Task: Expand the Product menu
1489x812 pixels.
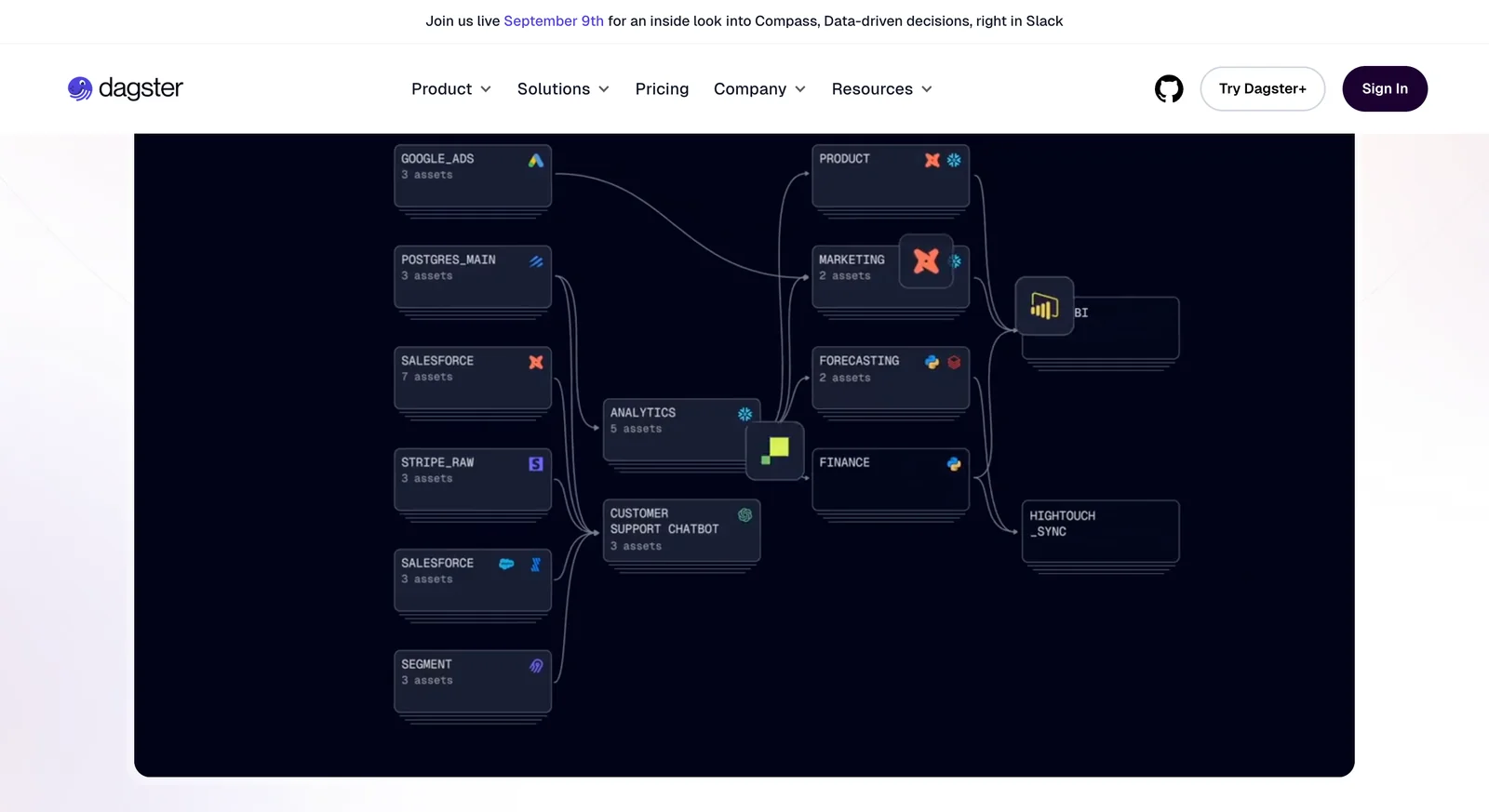Action: pos(451,89)
